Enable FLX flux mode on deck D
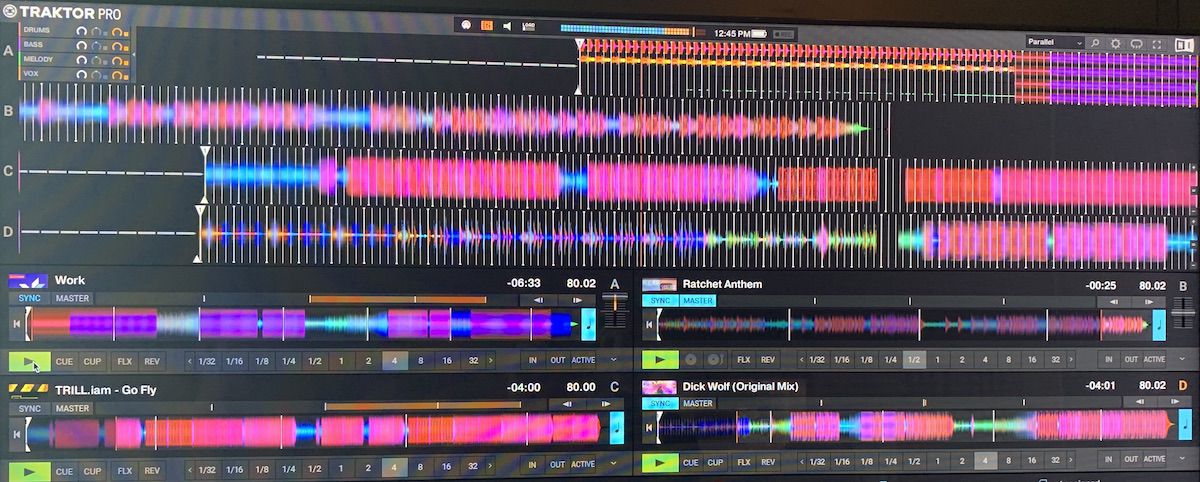 point(743,462)
